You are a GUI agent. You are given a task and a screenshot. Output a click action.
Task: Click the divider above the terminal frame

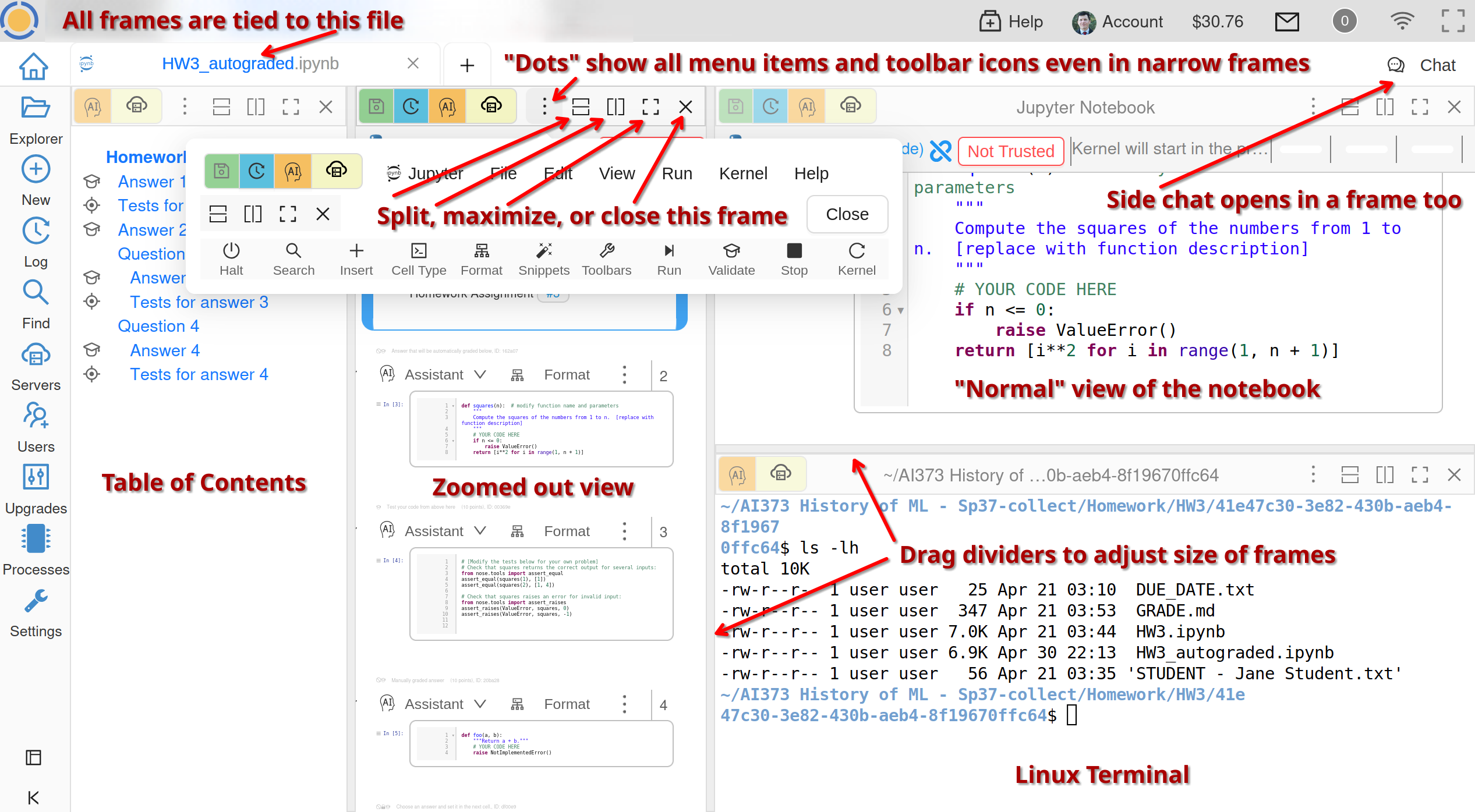(x=1094, y=449)
